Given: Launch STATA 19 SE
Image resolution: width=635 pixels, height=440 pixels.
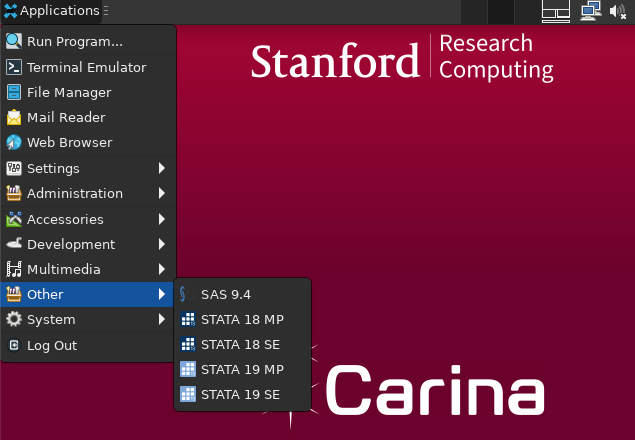Looking at the screenshot, I should pyautogui.click(x=242, y=394).
